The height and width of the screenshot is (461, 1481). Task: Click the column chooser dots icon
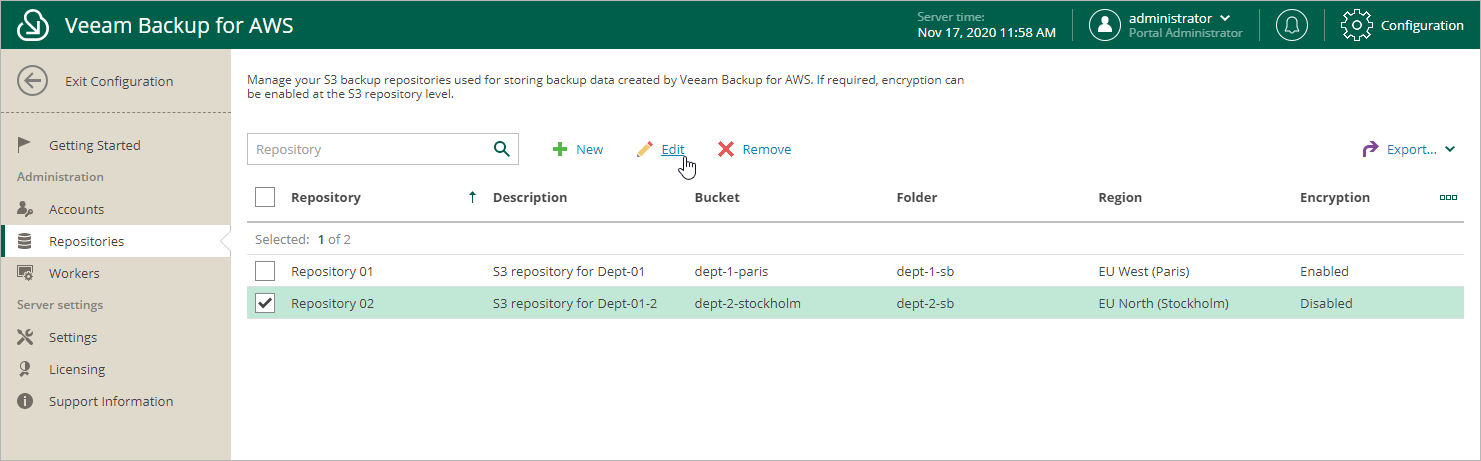tap(1448, 197)
